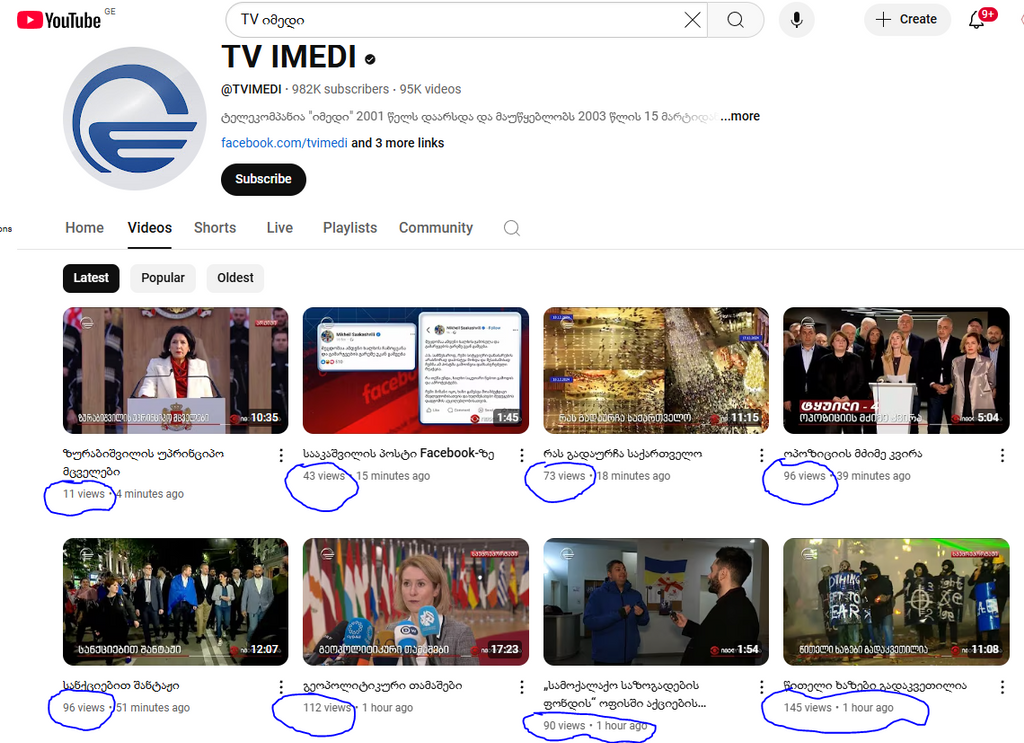Screen dimensions: 1024x743
Task: Click the YouTube logo to go home
Action: [x=58, y=20]
